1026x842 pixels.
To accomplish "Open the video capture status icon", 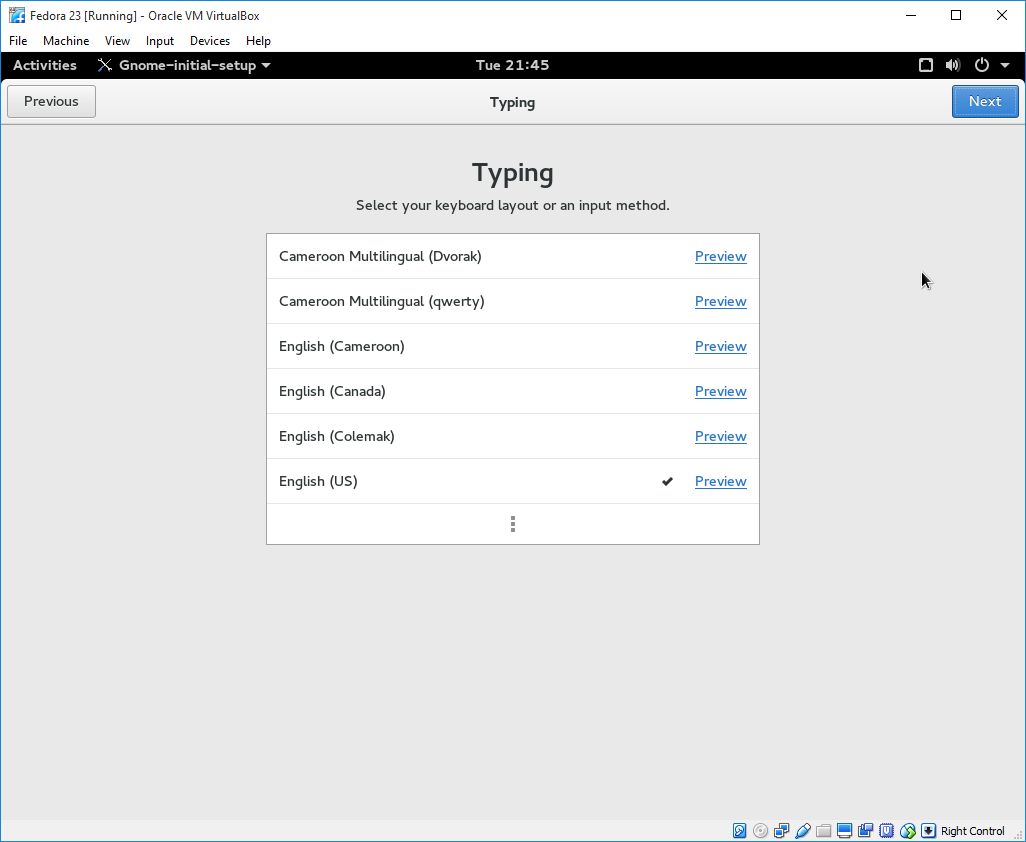I will [866, 831].
